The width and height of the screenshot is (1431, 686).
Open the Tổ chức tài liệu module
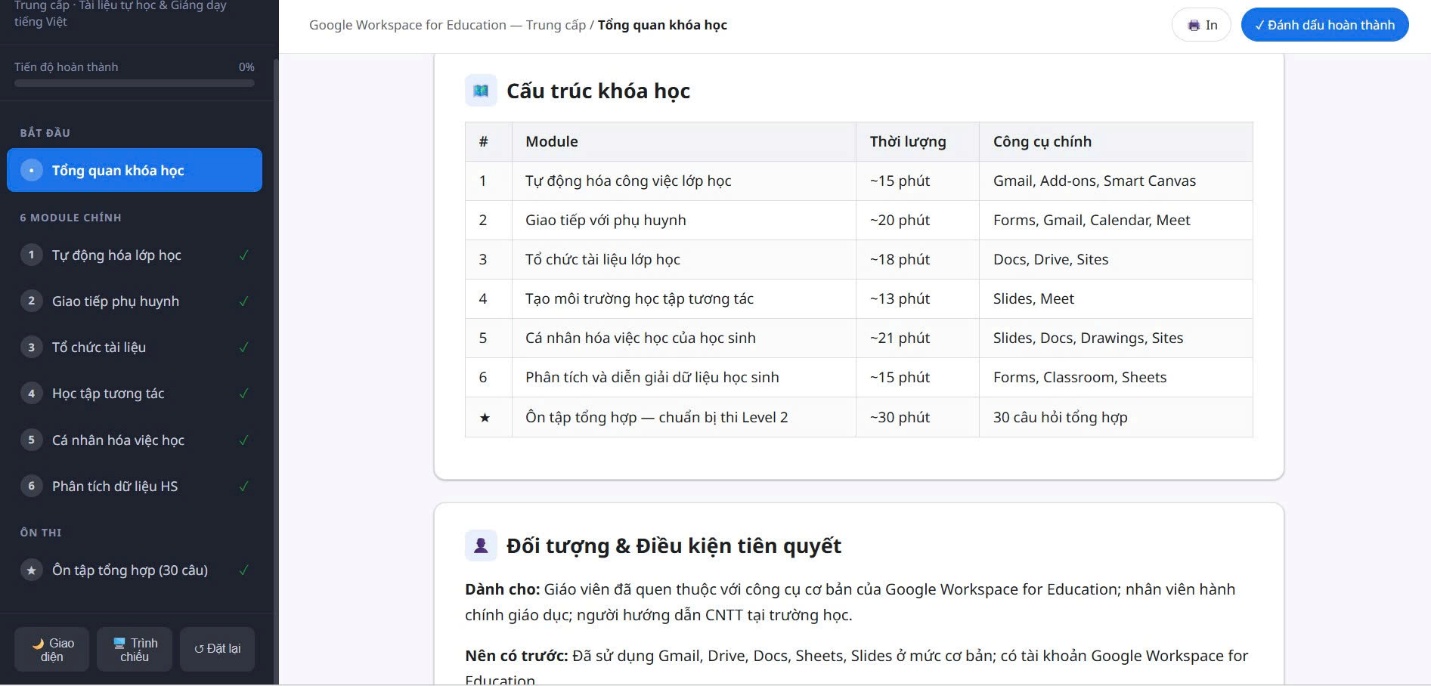(x=134, y=347)
